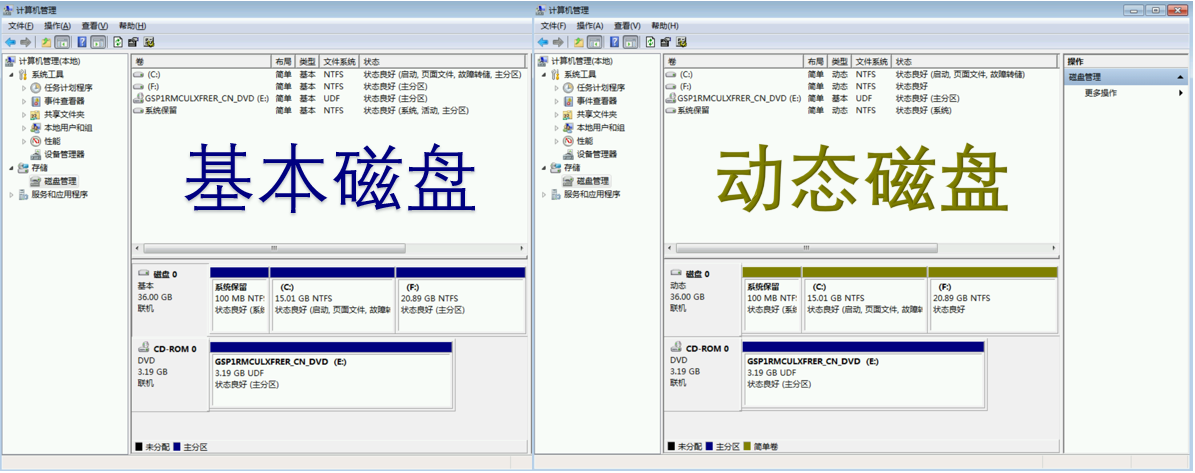Open 查看(V) menu in dynamic disk window
This screenshot has width=1195, height=473.
pos(627,26)
